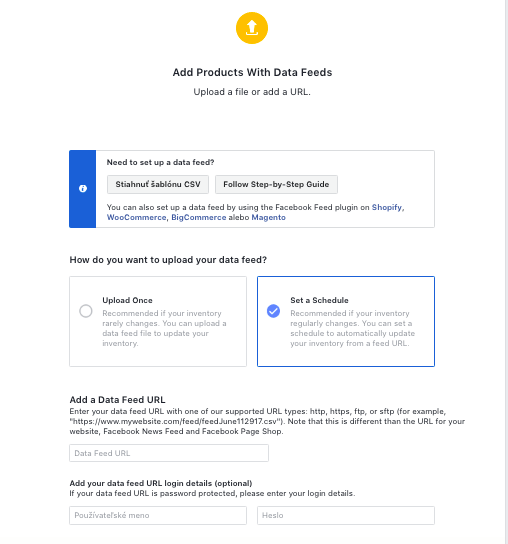This screenshot has height=544, width=508.
Task: Toggle the Set a Schedule checkmark
Action: [273, 311]
